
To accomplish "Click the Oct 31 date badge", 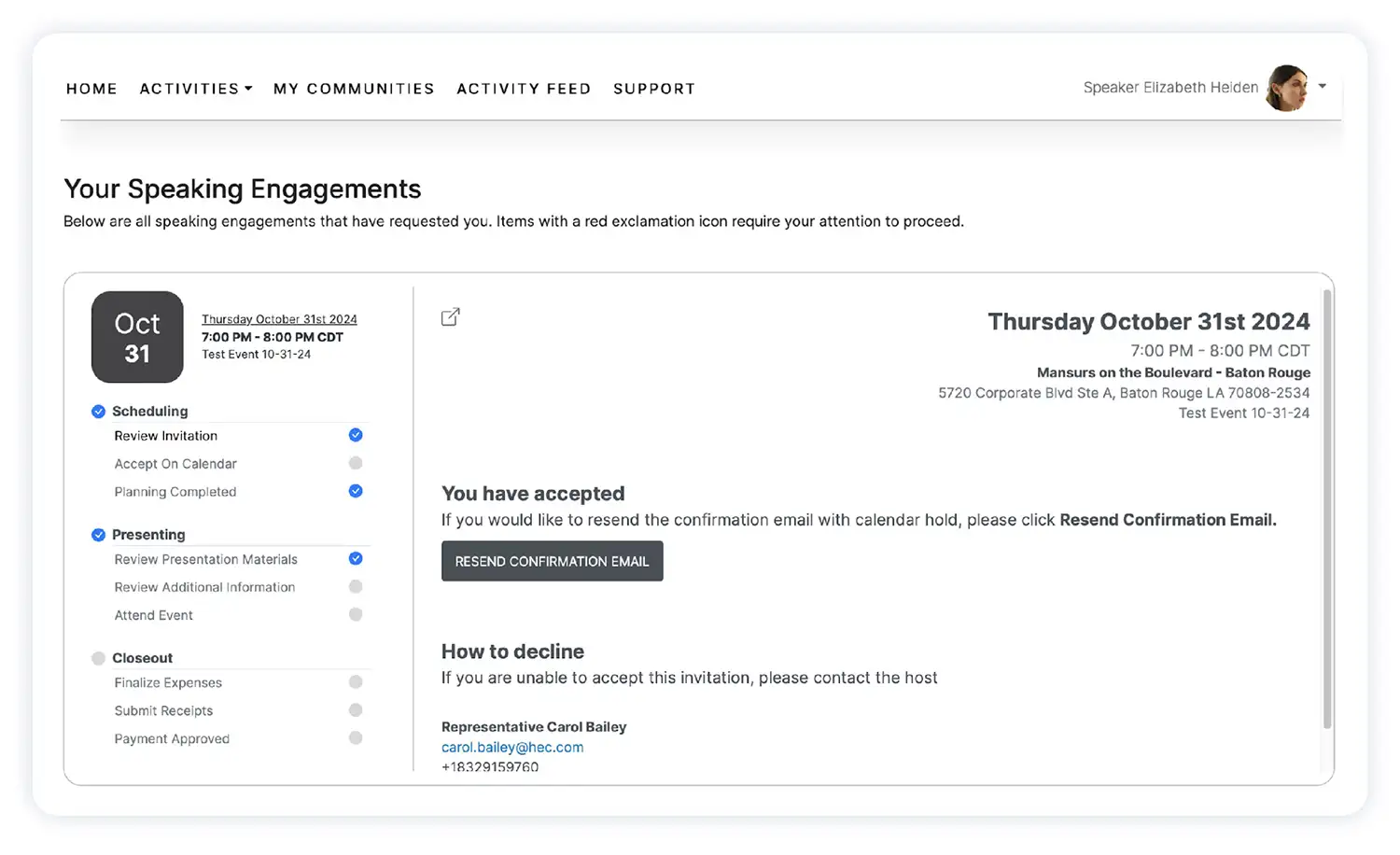I will (137, 337).
